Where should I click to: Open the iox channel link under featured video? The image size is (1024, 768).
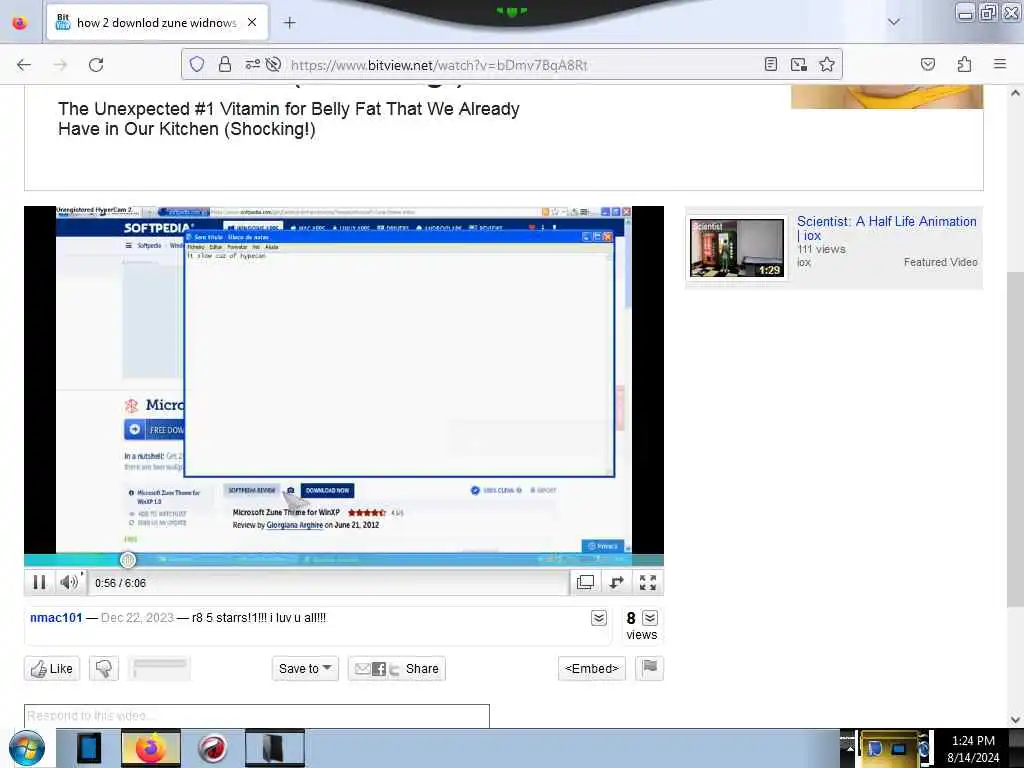pyautogui.click(x=804, y=263)
